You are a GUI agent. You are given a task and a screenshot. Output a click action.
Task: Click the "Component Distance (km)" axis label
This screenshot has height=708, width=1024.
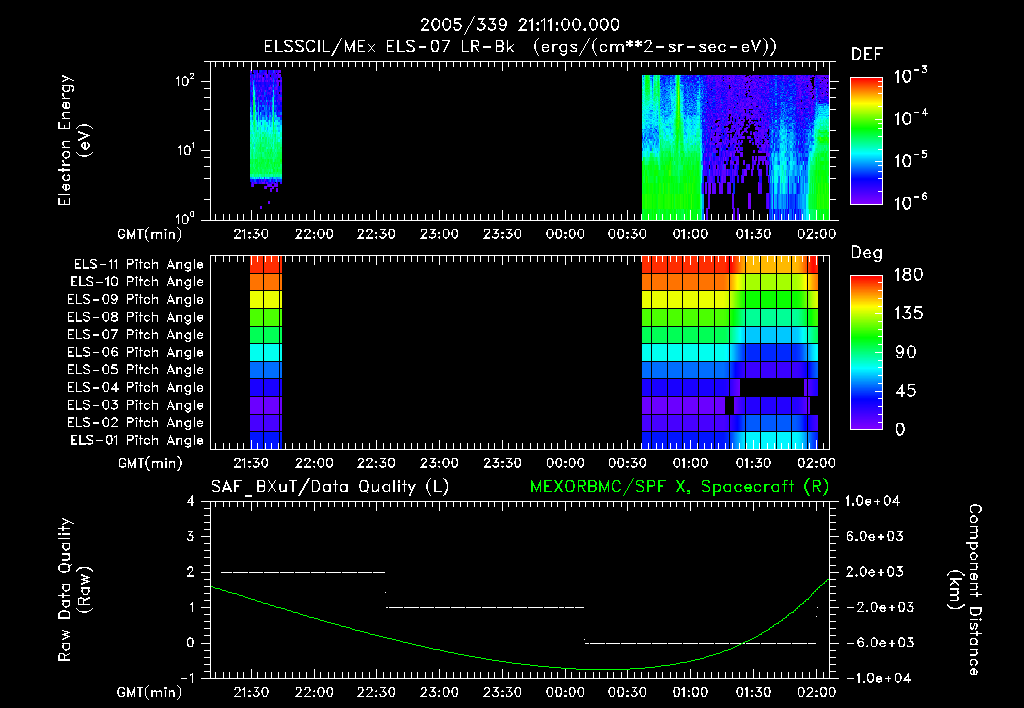(965, 590)
